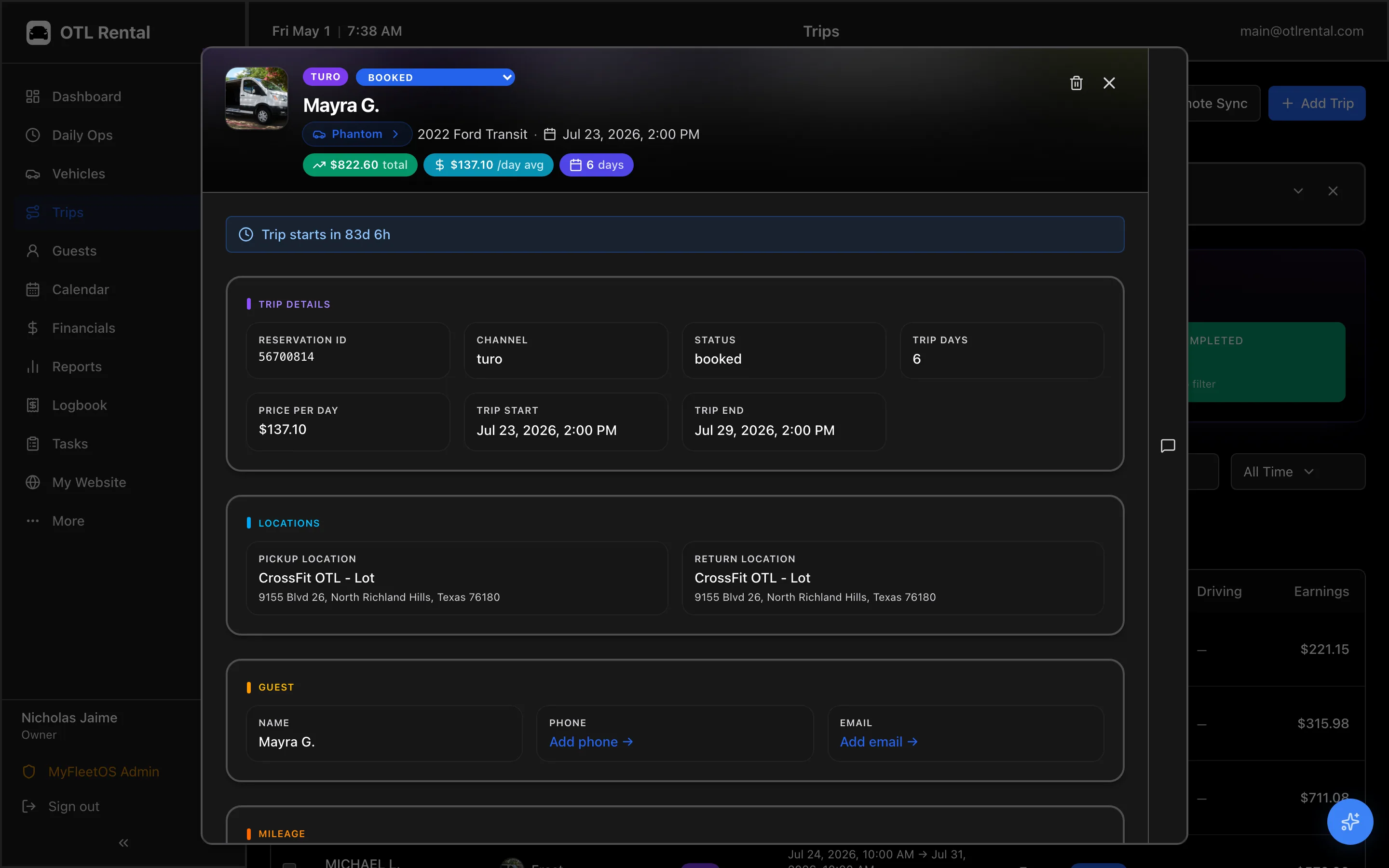Screen dimensions: 1389x868
Task: Open the AI assistant sparkle button
Action: tap(1350, 822)
